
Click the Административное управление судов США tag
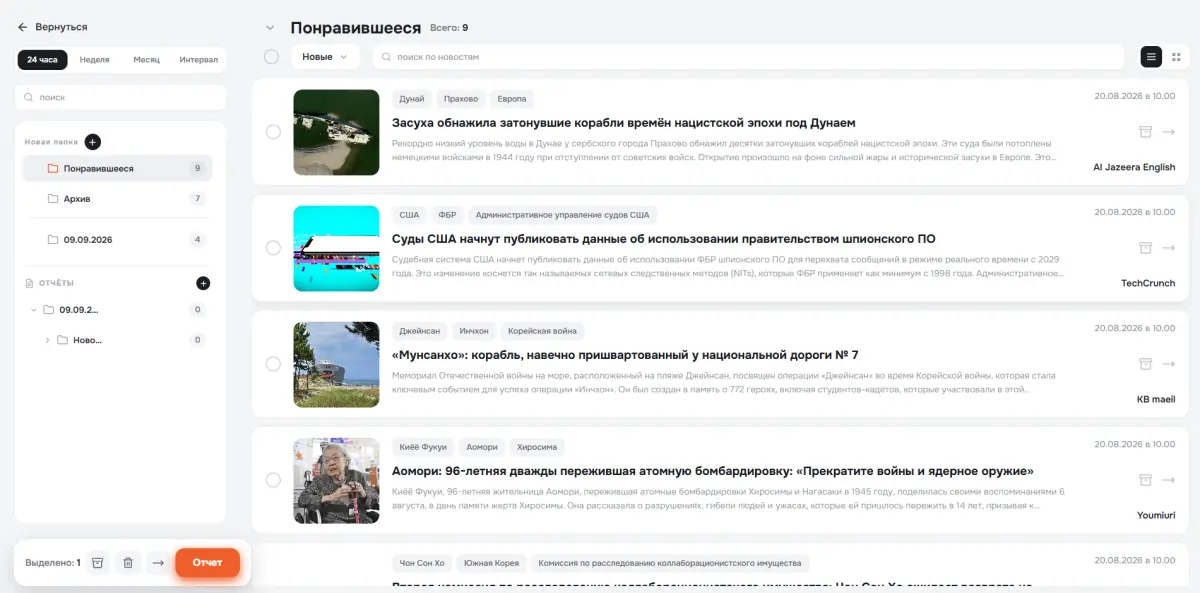pos(562,215)
